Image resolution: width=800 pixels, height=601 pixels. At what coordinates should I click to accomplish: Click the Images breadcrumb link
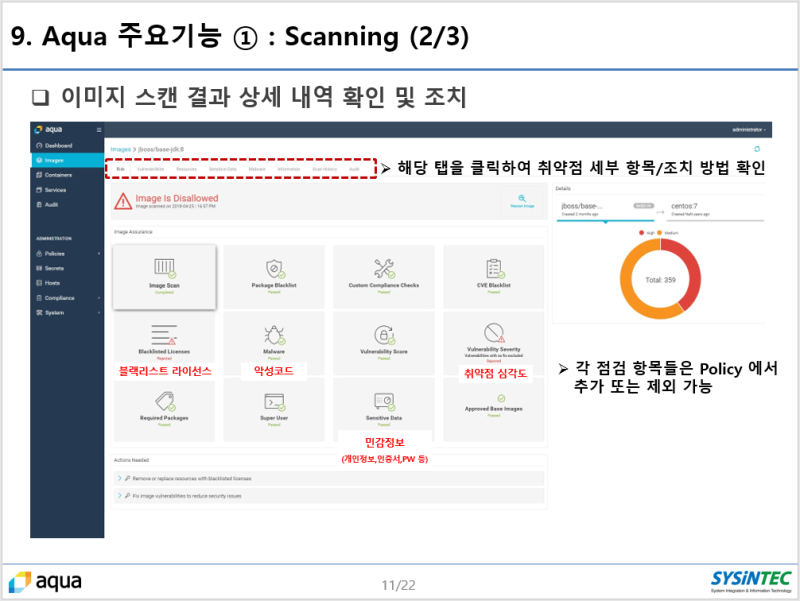tap(120, 148)
